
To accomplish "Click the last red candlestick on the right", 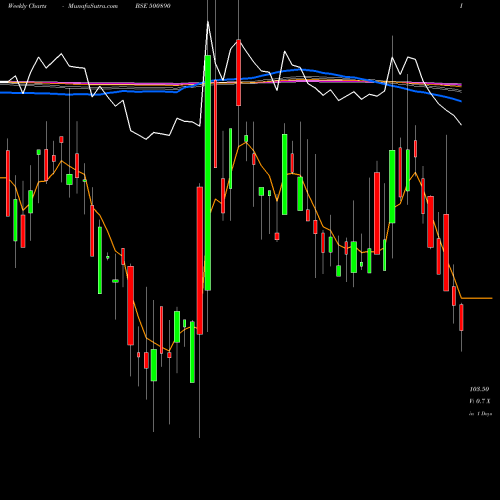I will [461, 317].
